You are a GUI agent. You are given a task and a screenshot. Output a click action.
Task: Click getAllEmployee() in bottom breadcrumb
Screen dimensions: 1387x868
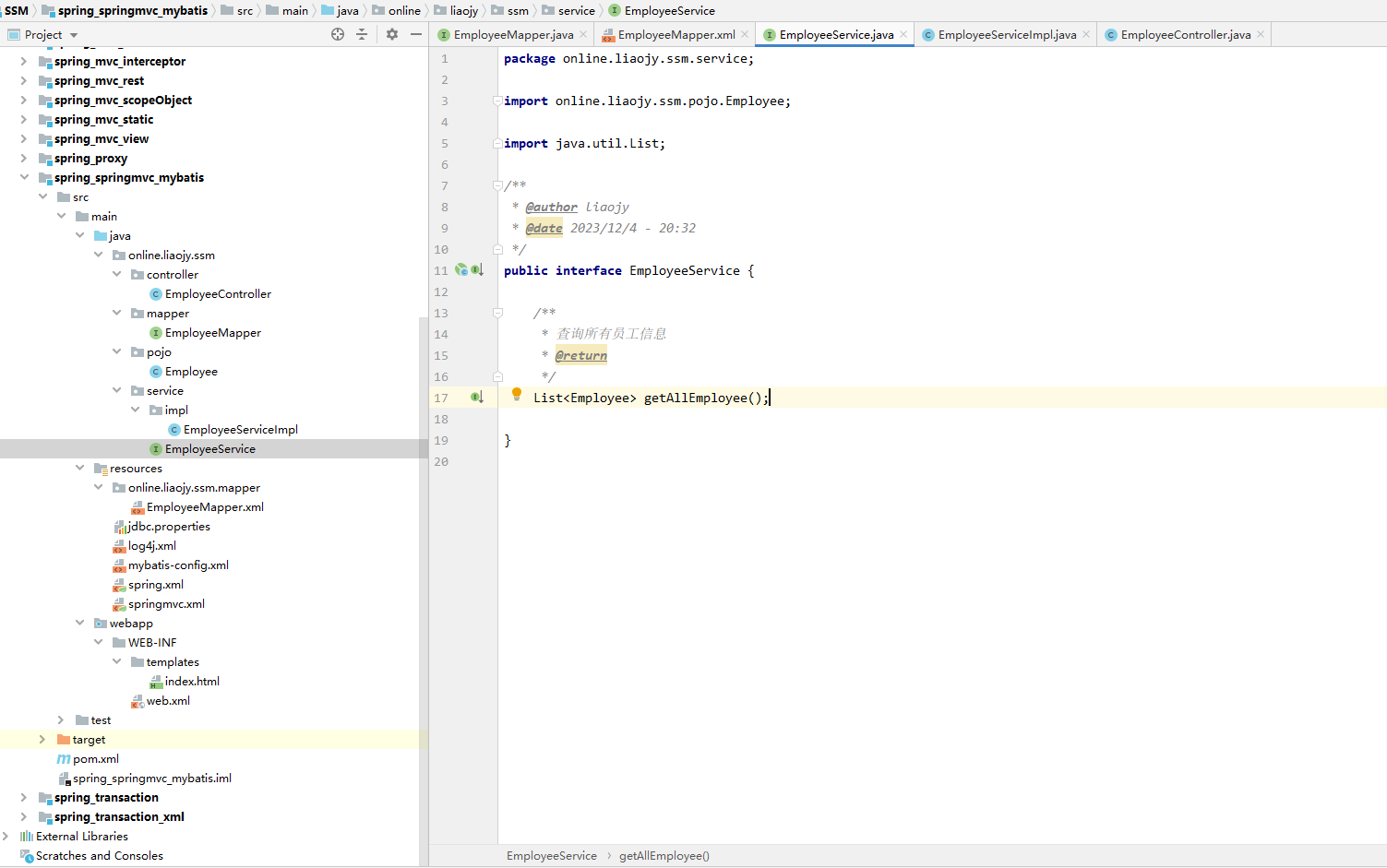[664, 856]
